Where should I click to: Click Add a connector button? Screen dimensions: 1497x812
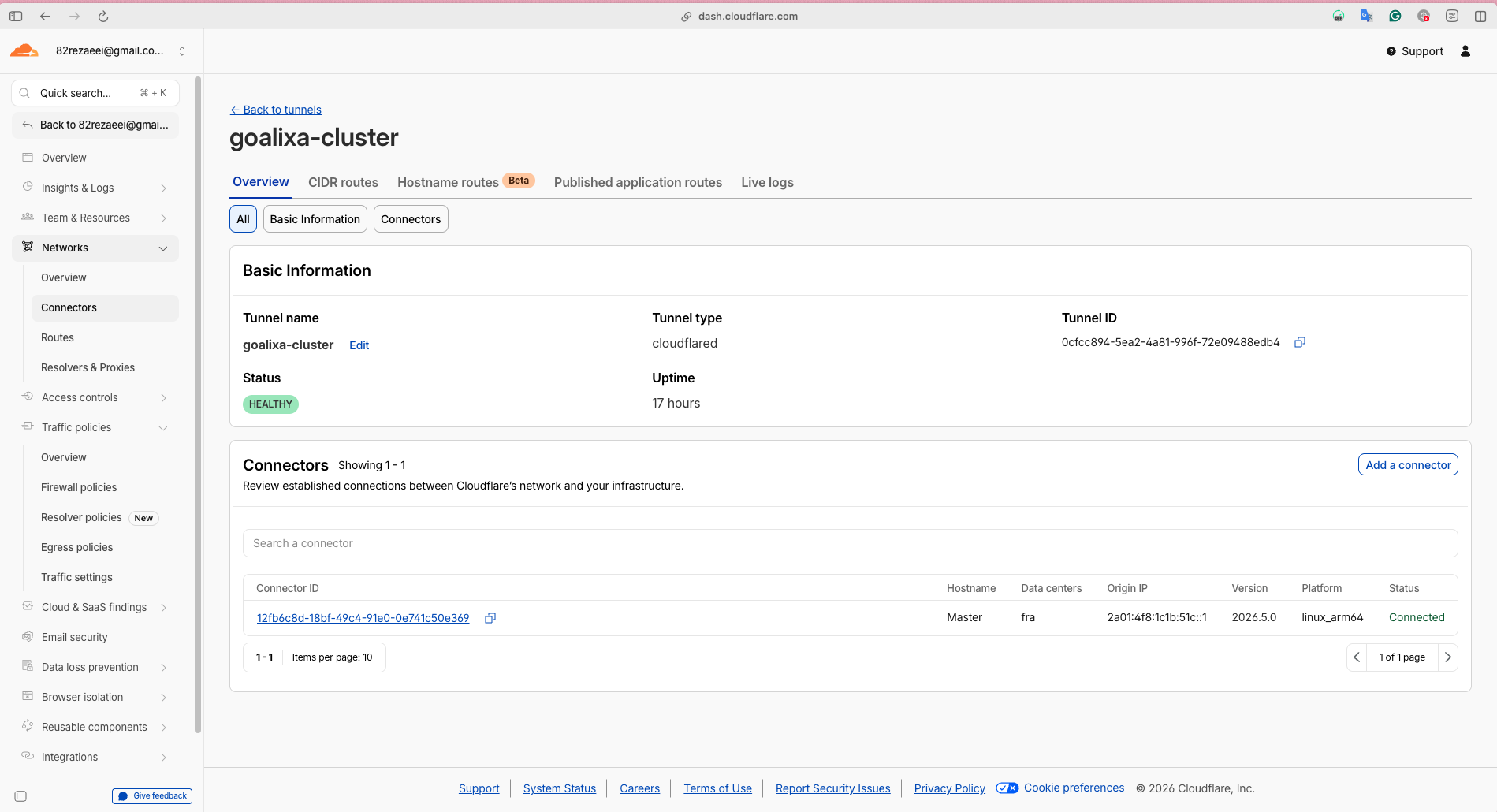click(1408, 465)
